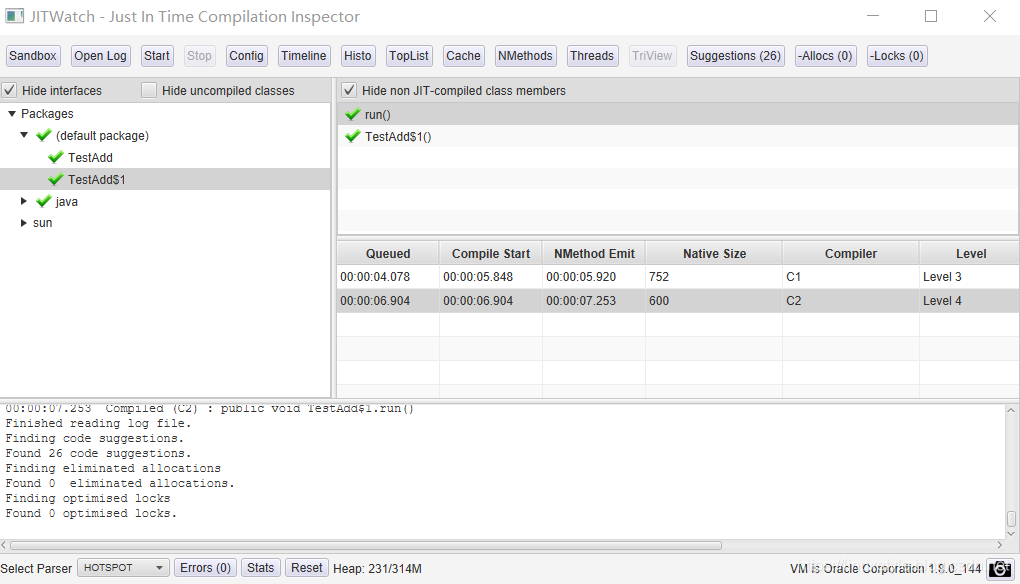The height and width of the screenshot is (584, 1020).
Task: Click the Queued column header
Action: point(388,254)
